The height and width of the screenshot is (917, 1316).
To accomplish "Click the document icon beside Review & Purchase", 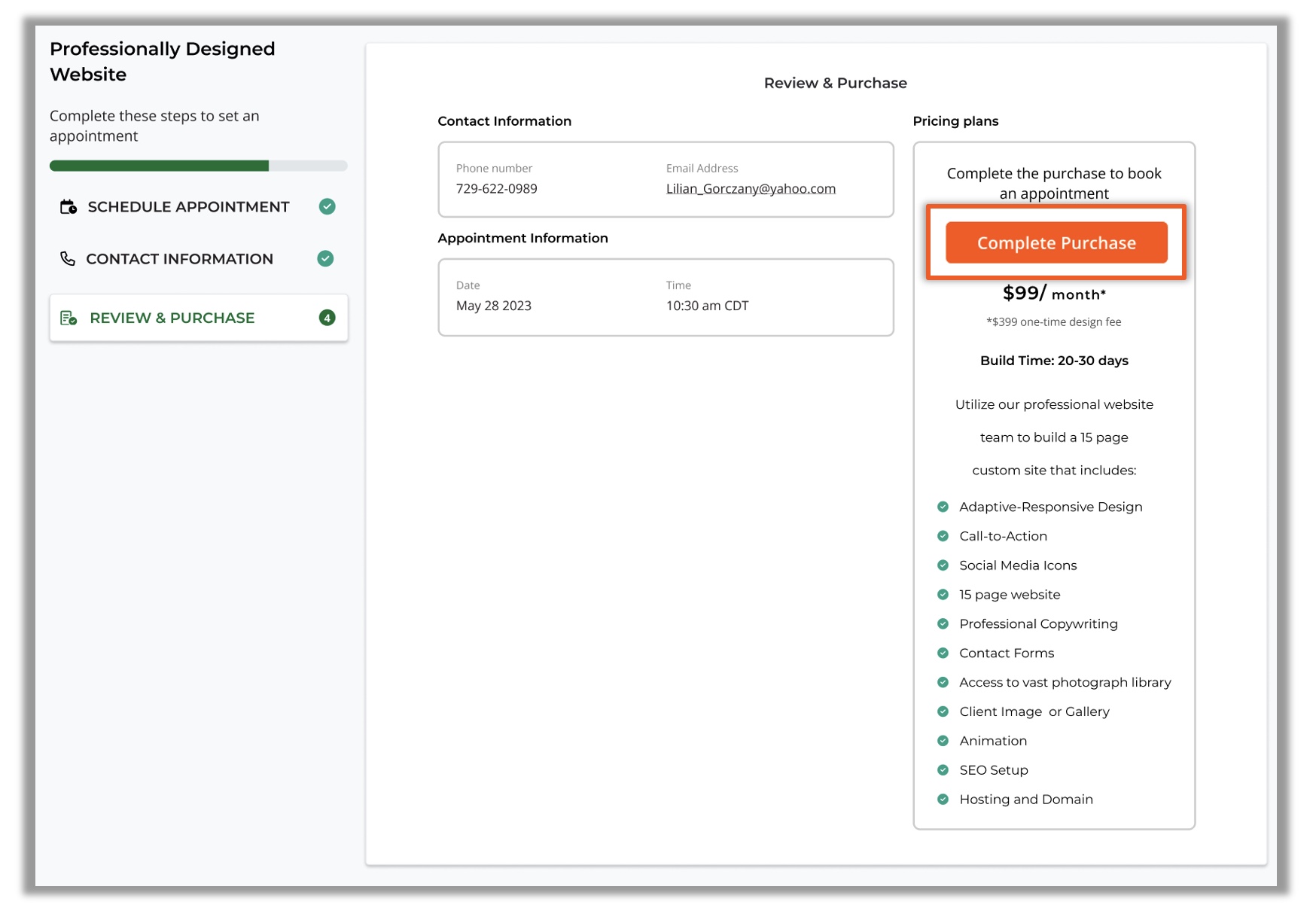I will point(69,318).
